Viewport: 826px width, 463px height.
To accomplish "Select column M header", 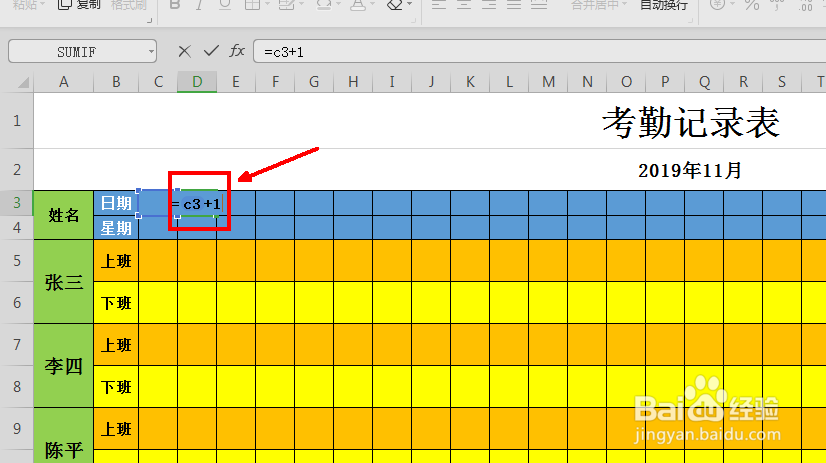I will (548, 82).
